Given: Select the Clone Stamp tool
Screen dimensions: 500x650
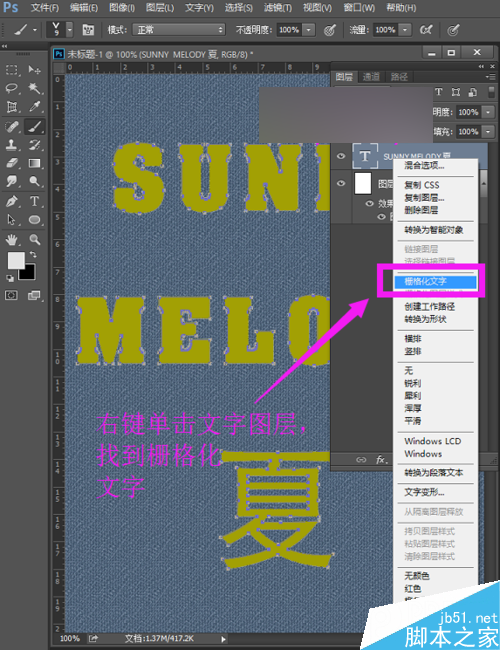Looking at the screenshot, I should click(12, 145).
